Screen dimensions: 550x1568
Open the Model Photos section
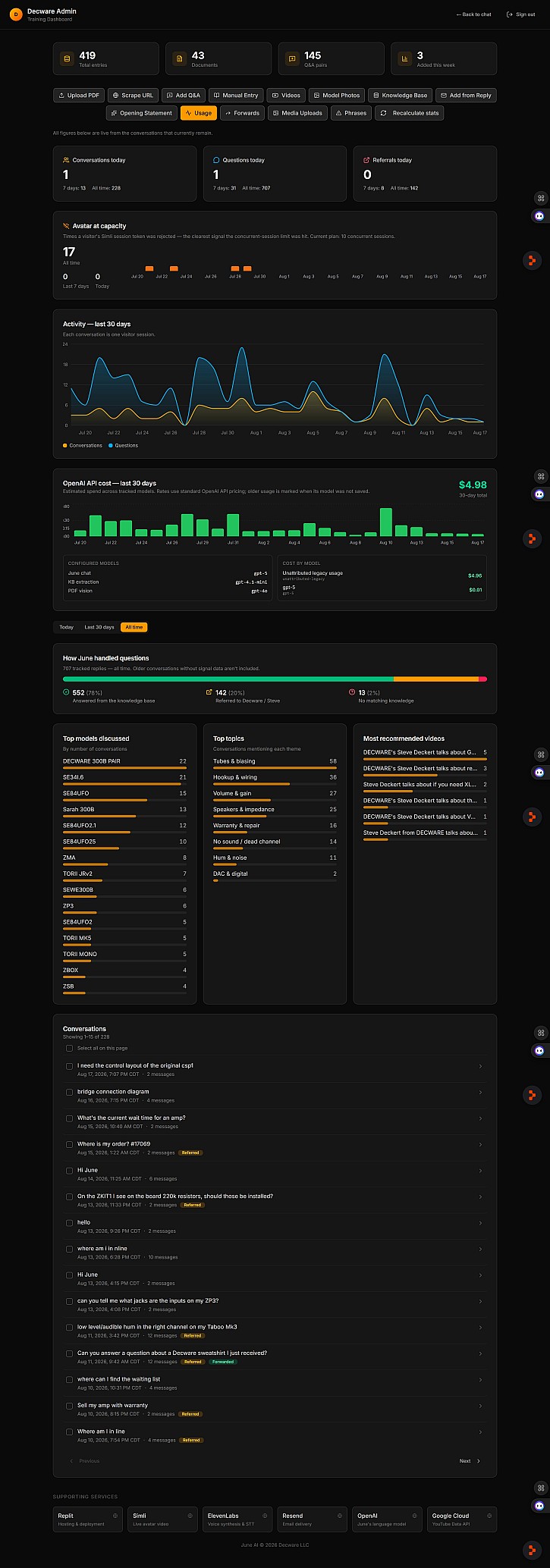coord(337,96)
